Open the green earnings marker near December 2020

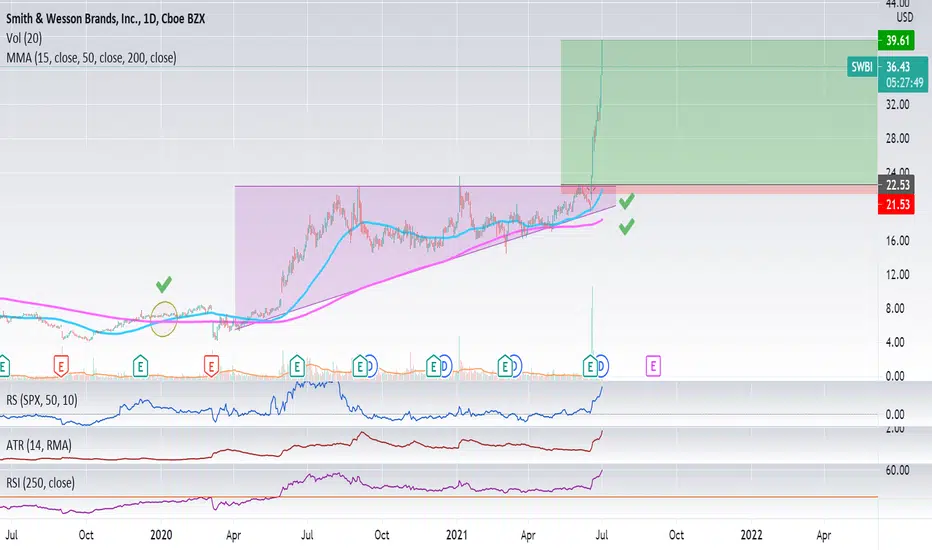coord(433,366)
